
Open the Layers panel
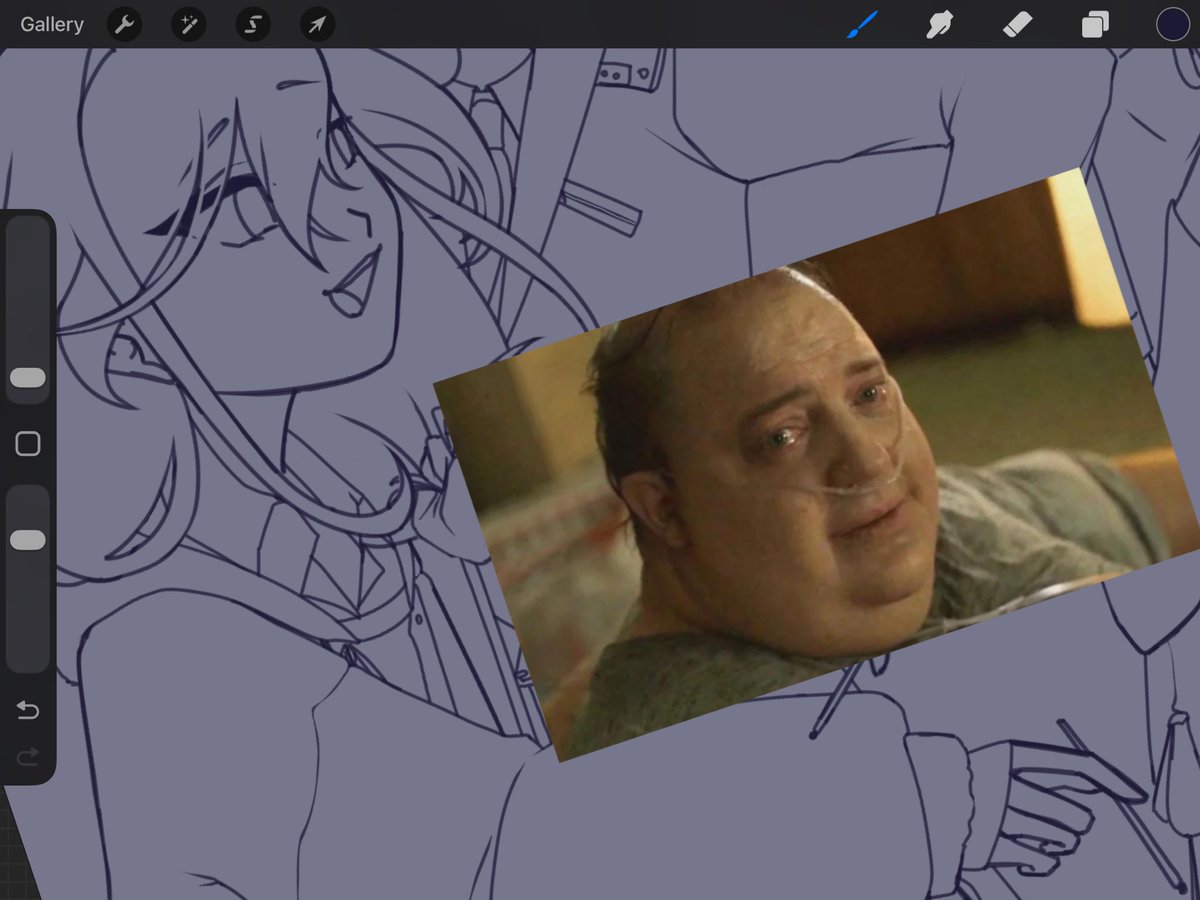pos(1095,25)
